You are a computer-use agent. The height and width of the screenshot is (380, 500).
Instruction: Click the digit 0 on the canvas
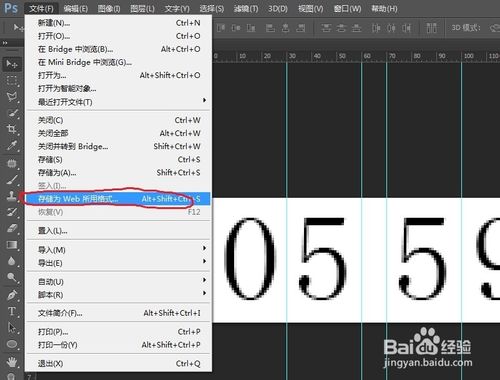tap(250, 258)
